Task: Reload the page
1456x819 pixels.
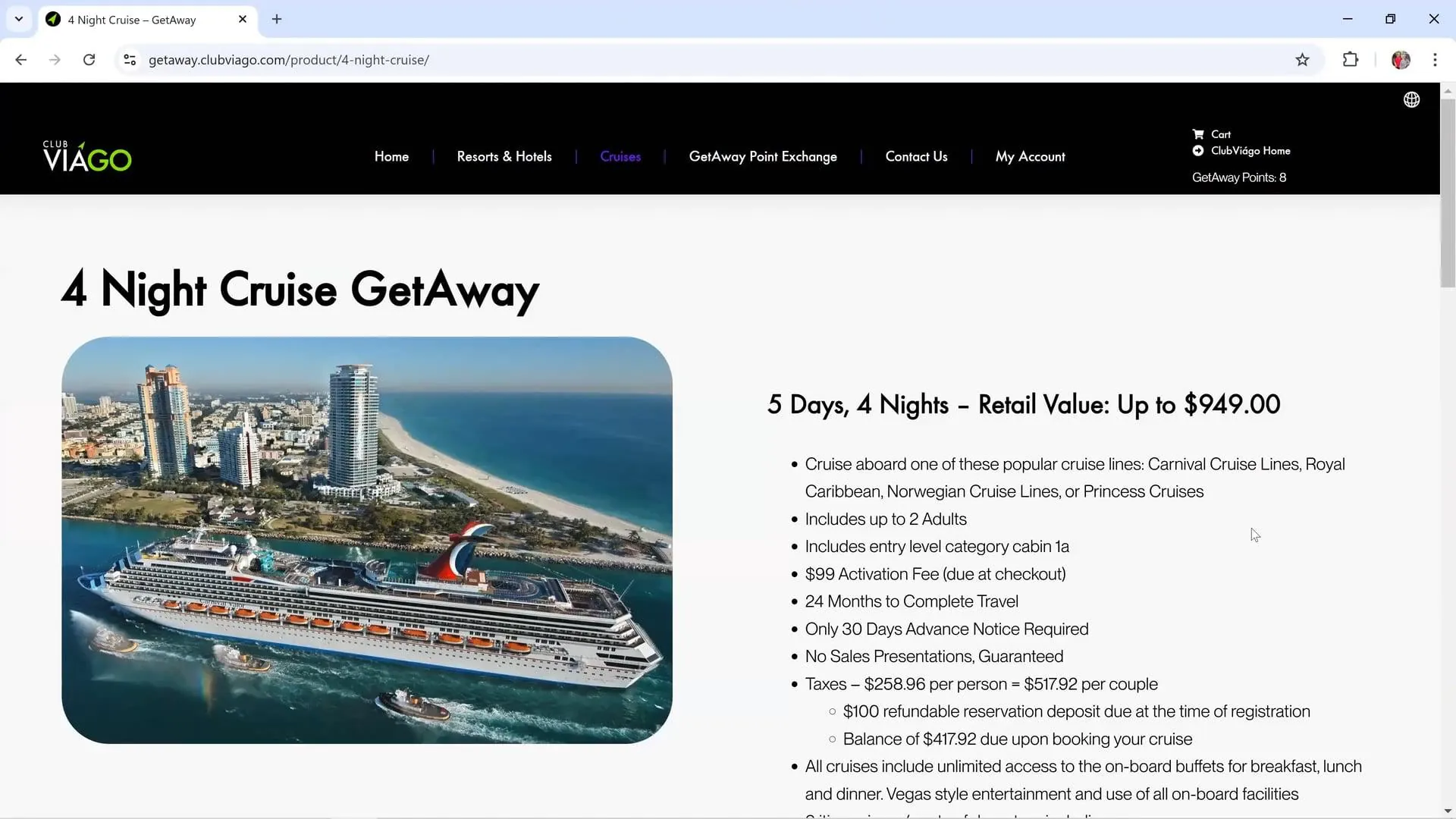Action: (x=89, y=60)
